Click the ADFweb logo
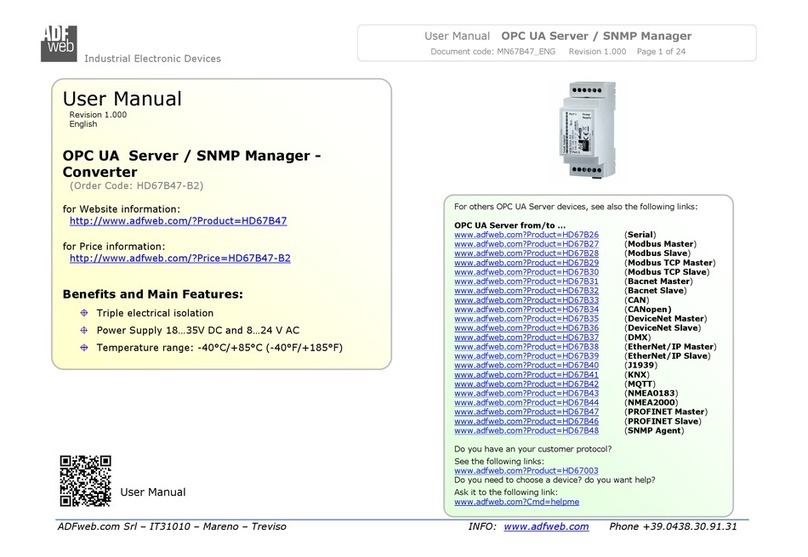 59,43
